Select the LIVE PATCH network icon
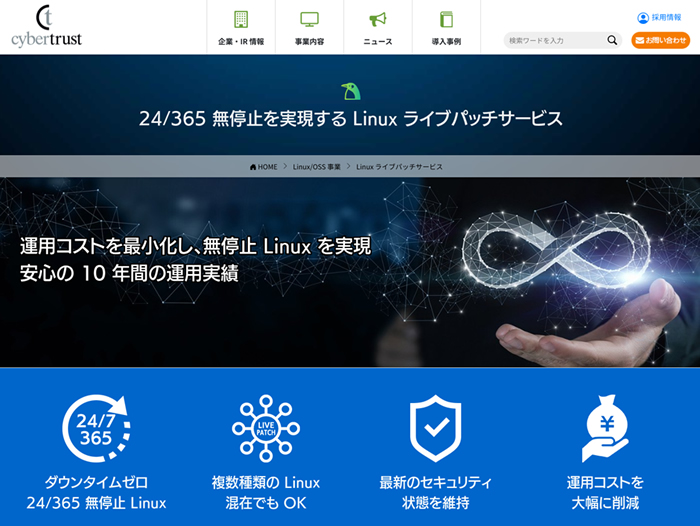 pos(266,428)
